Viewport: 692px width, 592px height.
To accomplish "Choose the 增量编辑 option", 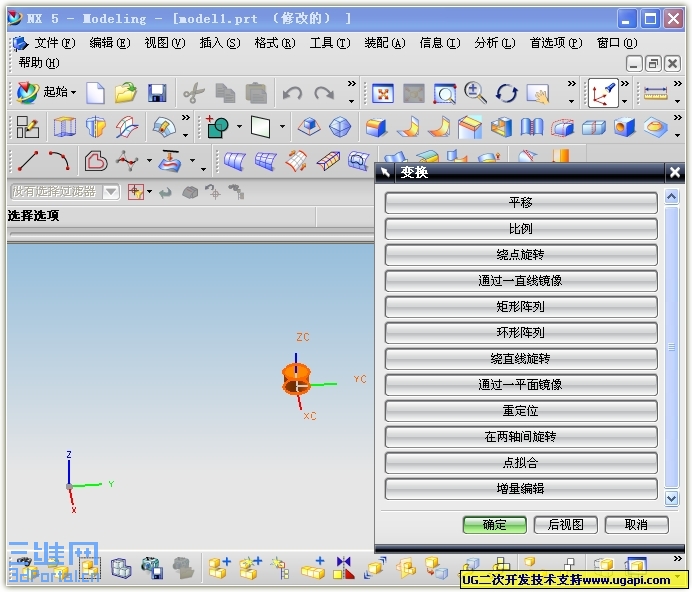I will point(521,489).
